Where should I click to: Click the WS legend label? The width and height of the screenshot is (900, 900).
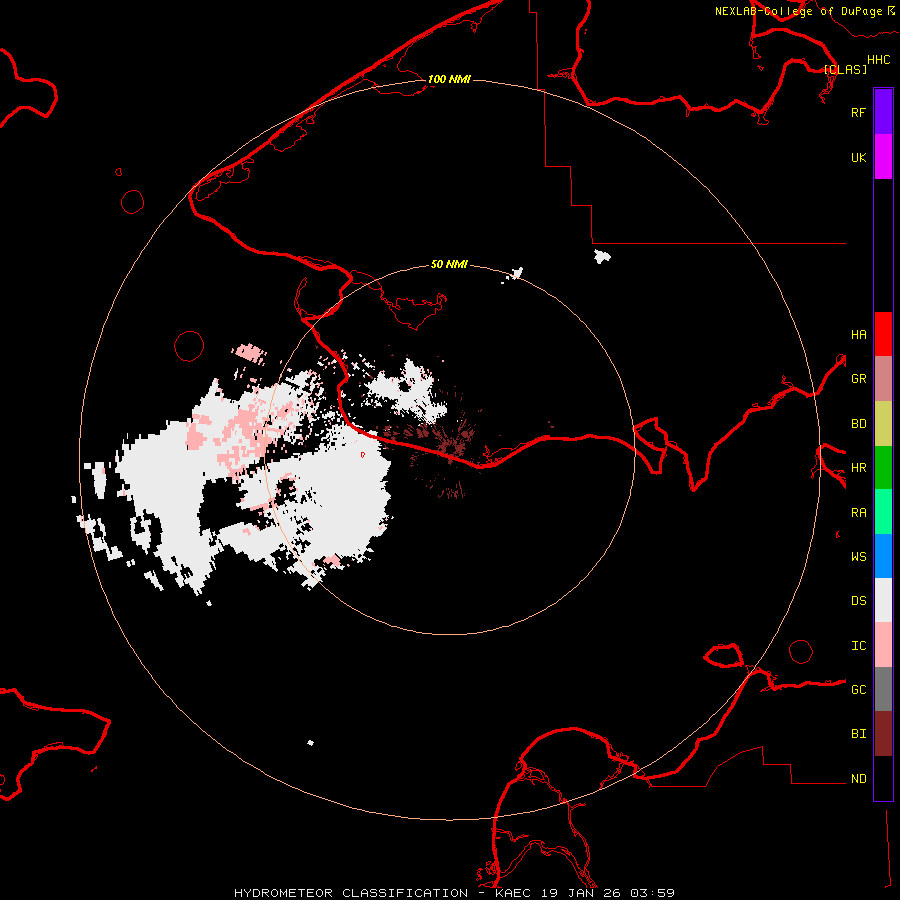click(x=858, y=557)
